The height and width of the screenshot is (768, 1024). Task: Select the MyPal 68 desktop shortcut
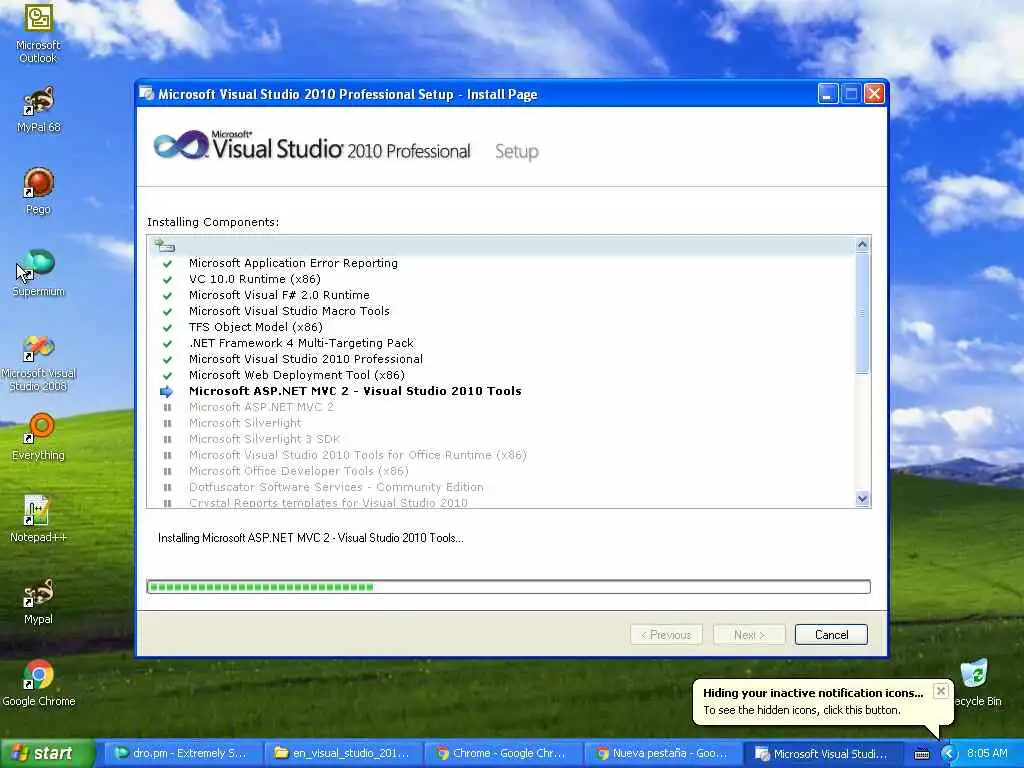click(39, 110)
